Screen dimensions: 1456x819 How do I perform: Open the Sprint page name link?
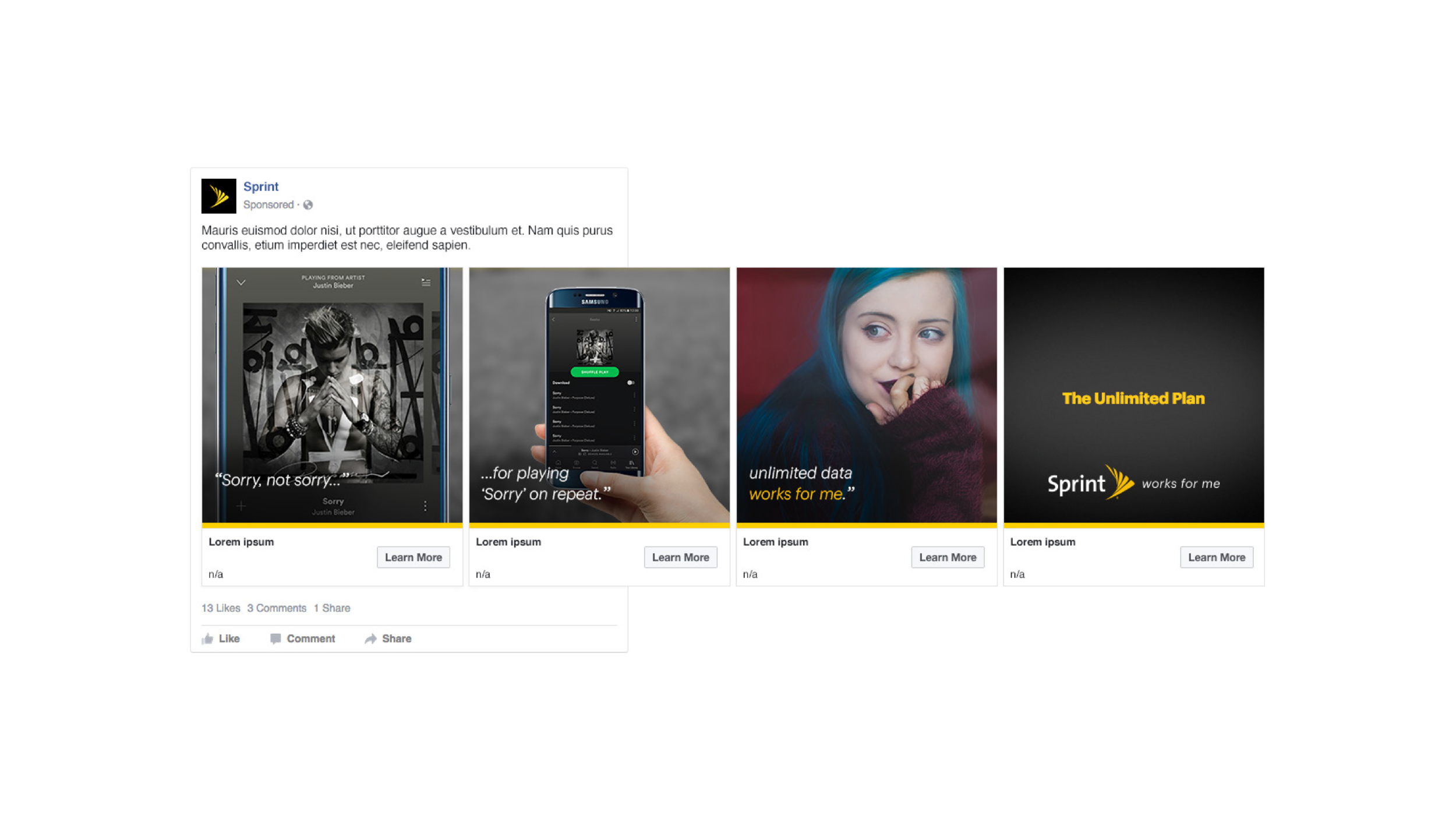[261, 186]
